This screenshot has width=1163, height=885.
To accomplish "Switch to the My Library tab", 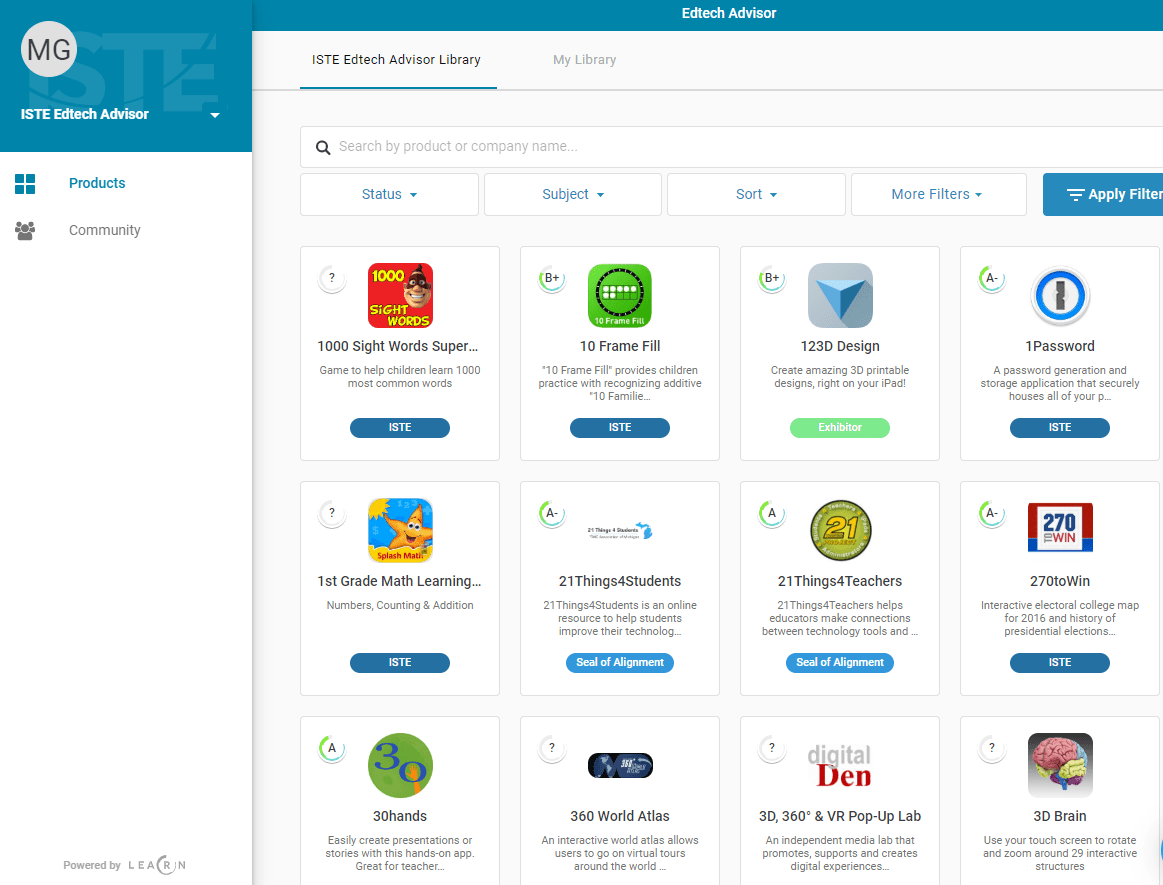I will coord(584,60).
